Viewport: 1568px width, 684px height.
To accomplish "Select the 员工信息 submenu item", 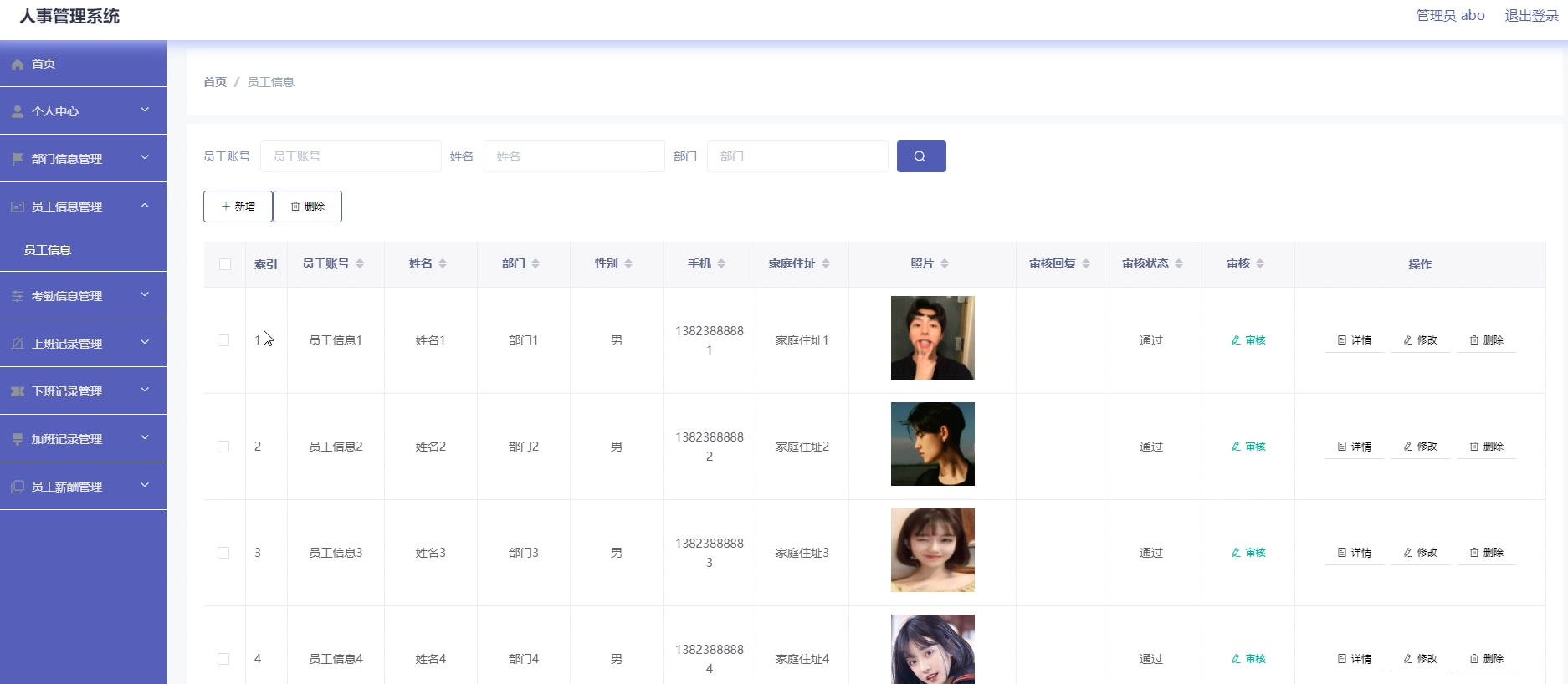I will point(83,250).
